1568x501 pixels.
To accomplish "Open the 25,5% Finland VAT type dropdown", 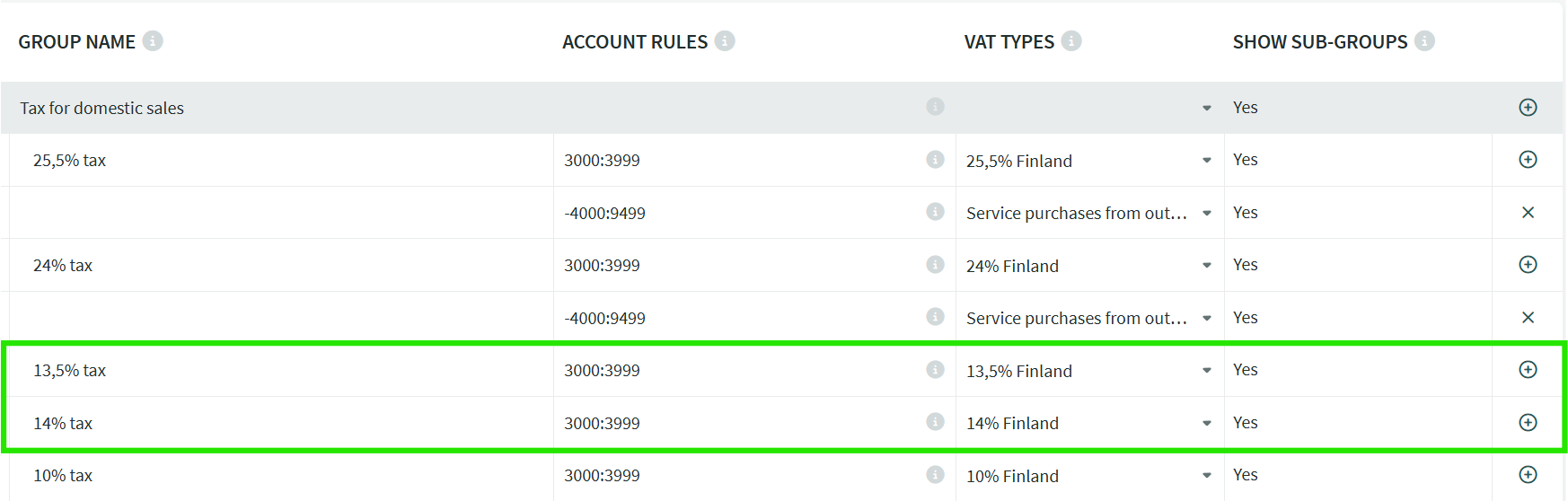I will [x=1206, y=161].
